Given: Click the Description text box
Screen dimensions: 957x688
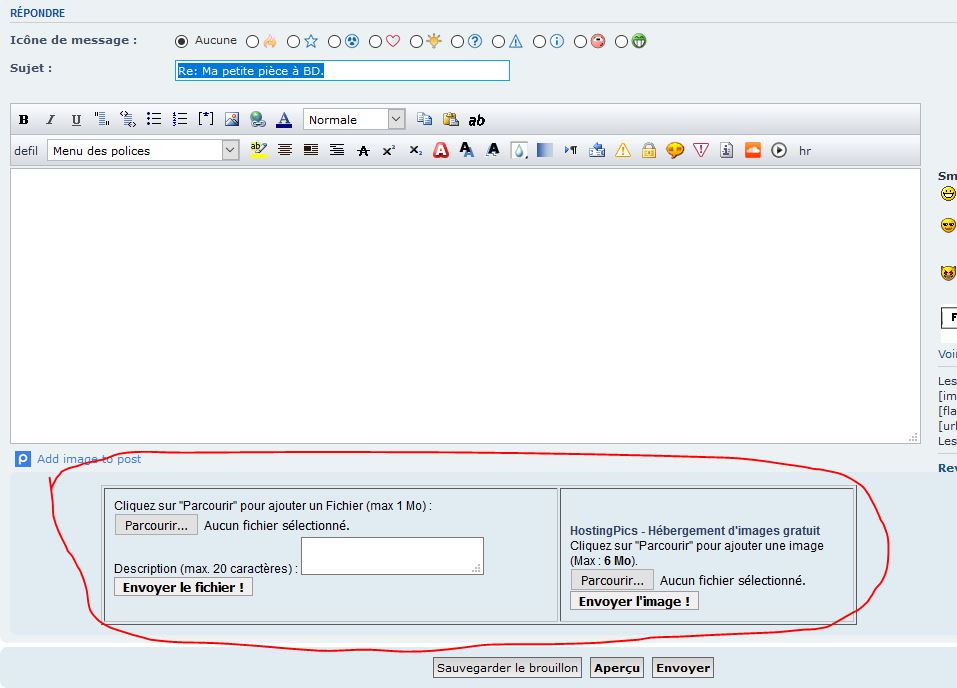Looking at the screenshot, I should pos(392,556).
